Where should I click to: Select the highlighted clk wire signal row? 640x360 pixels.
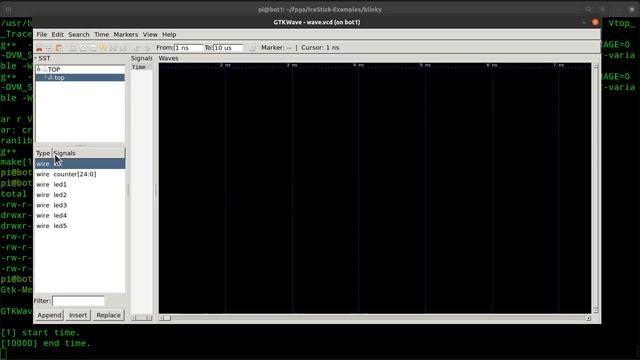click(80, 164)
